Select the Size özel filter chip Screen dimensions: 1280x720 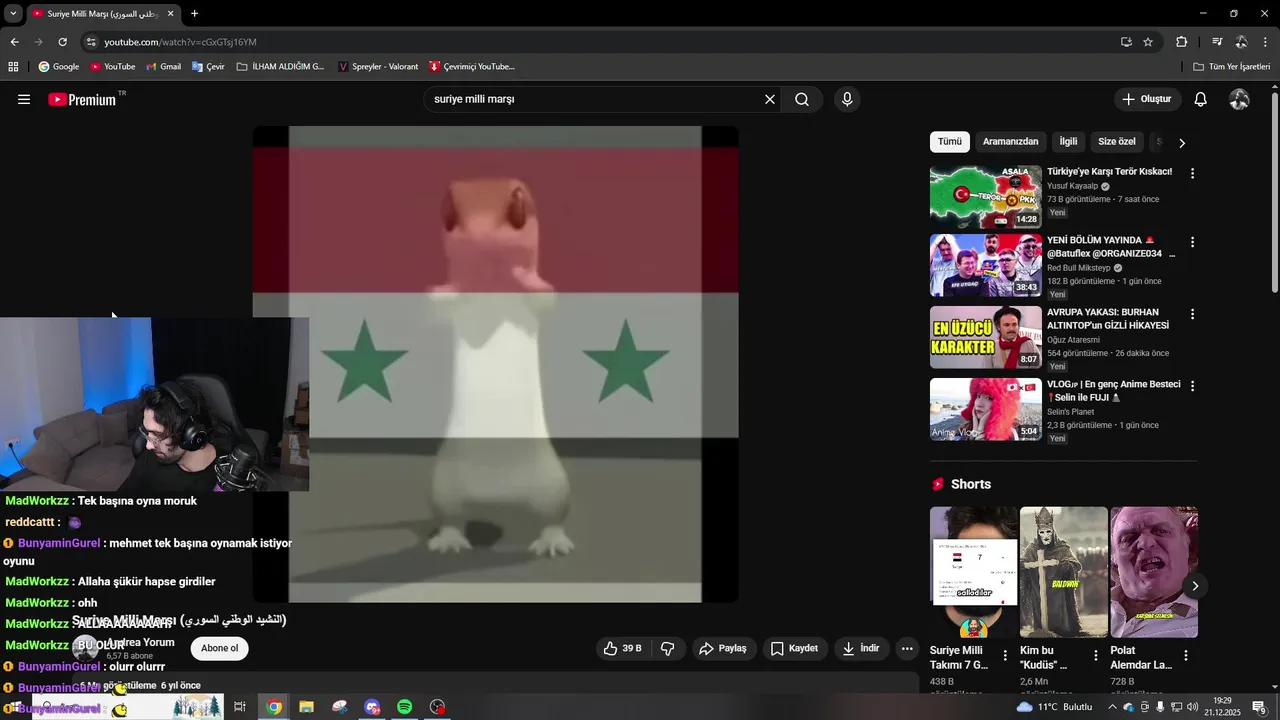coord(1116,141)
